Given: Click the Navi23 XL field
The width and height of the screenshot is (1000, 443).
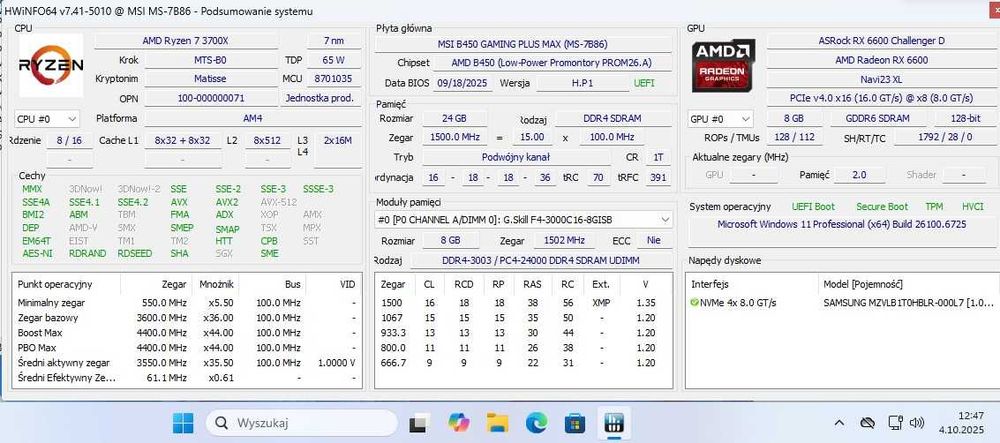Looking at the screenshot, I should point(881,79).
